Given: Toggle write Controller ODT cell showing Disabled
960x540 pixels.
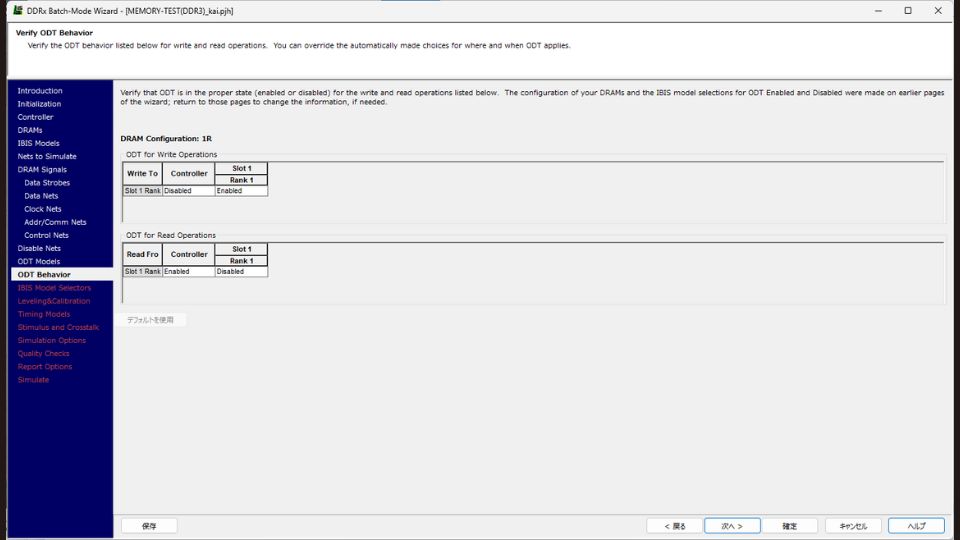Looking at the screenshot, I should coord(188,190).
